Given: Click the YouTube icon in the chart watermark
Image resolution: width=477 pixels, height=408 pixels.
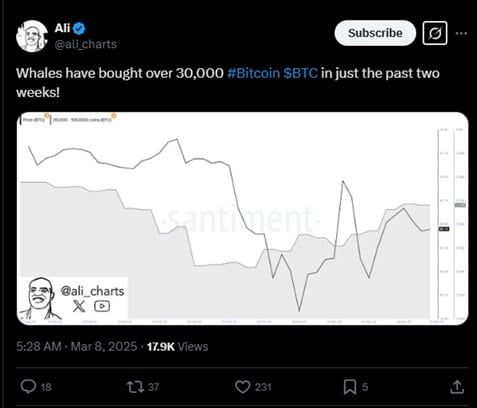Looking at the screenshot, I should click(102, 306).
